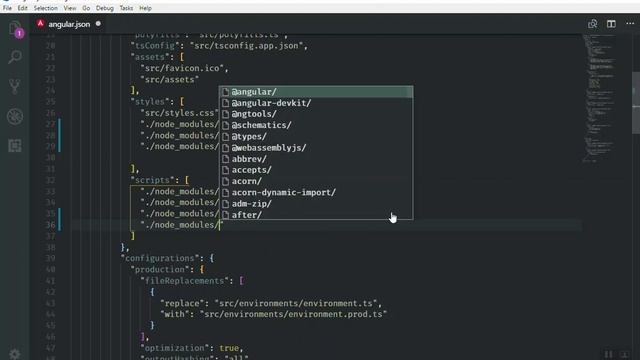
Task: Select the adm-zip/ suggestion
Action: click(x=316, y=204)
